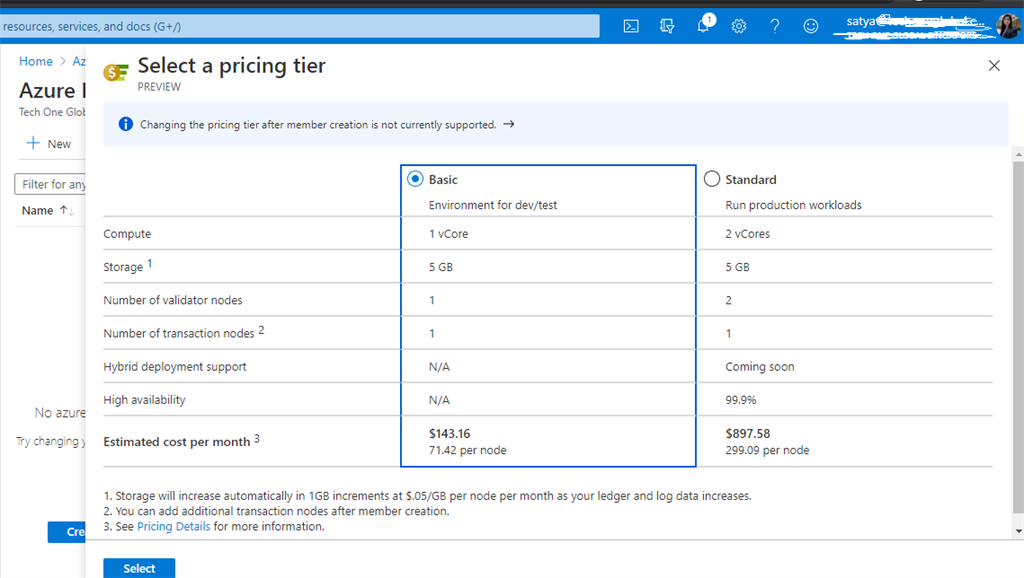Open Azure Cloud Shell icon
Viewport: 1024px width, 578px height.
pyautogui.click(x=631, y=26)
